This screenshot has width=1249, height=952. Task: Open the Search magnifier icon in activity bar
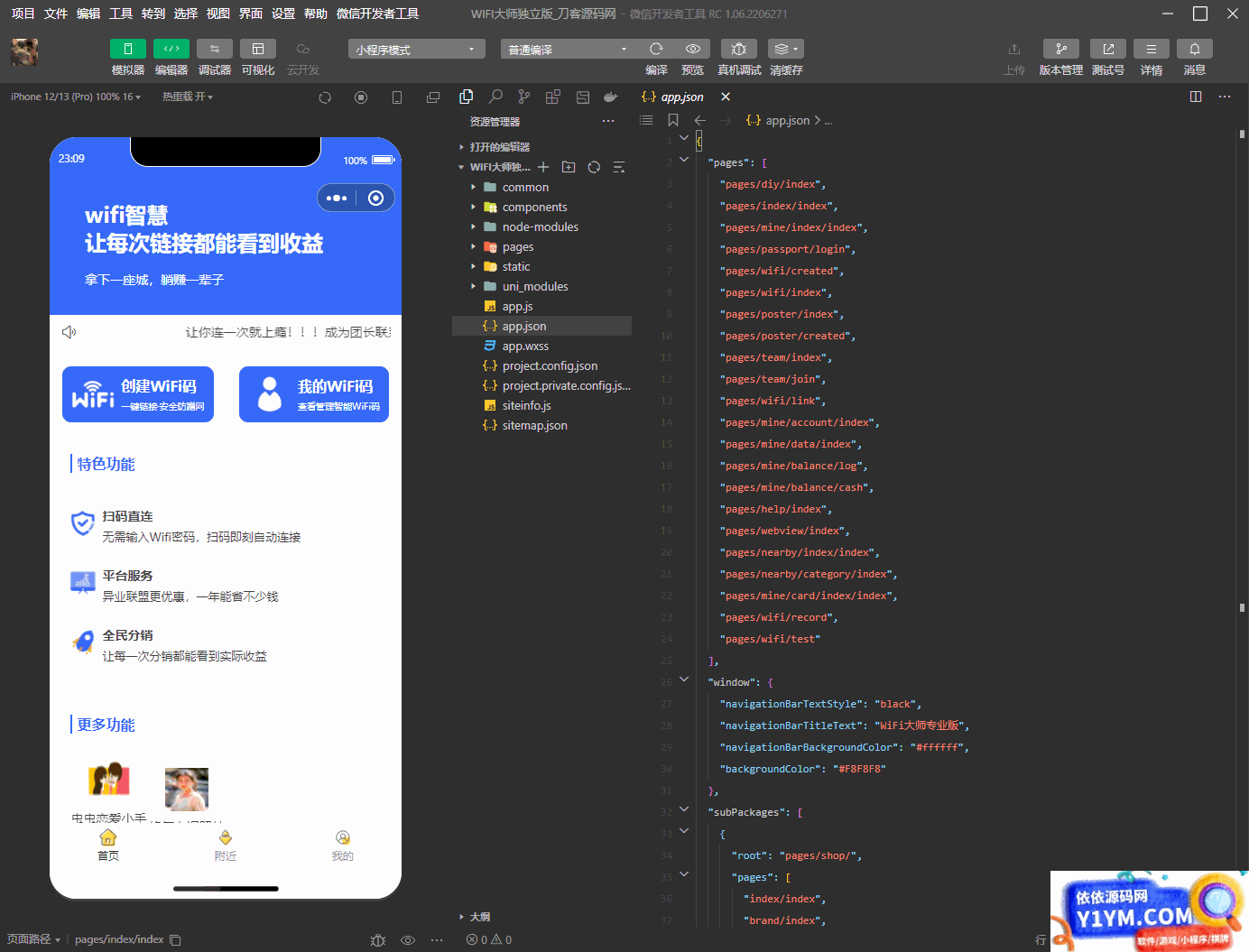pyautogui.click(x=495, y=97)
